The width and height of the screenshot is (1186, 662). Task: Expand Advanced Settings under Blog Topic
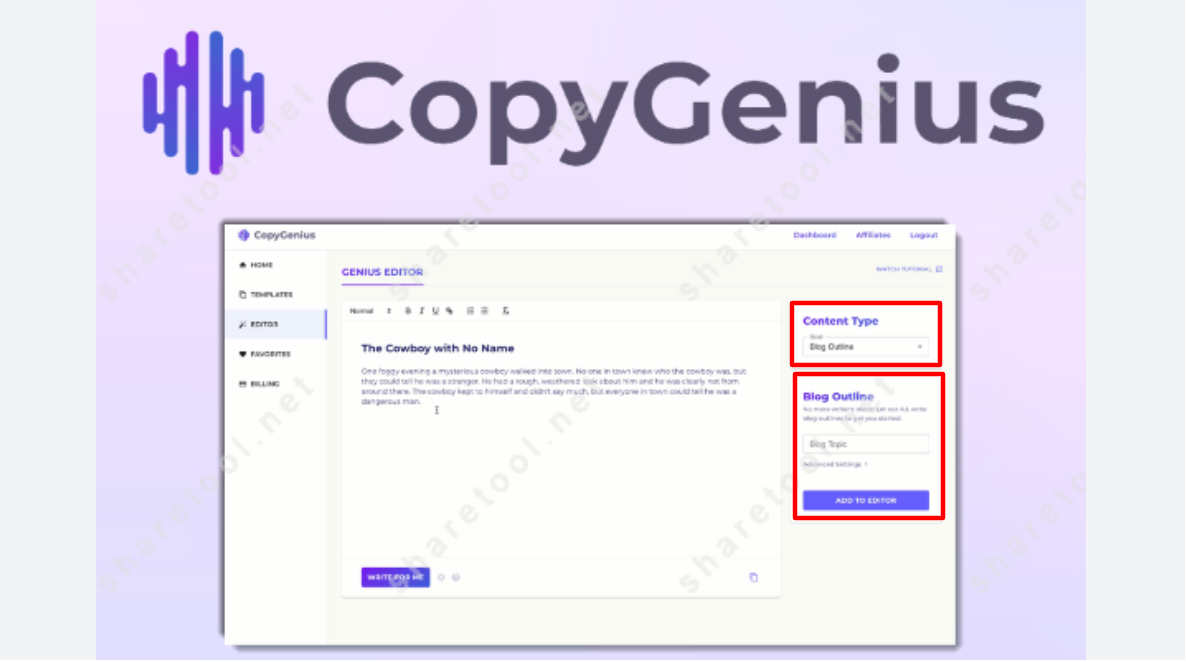[835, 465]
